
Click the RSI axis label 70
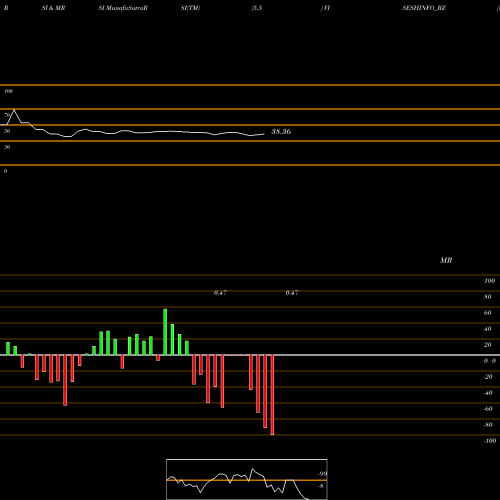[7, 115]
